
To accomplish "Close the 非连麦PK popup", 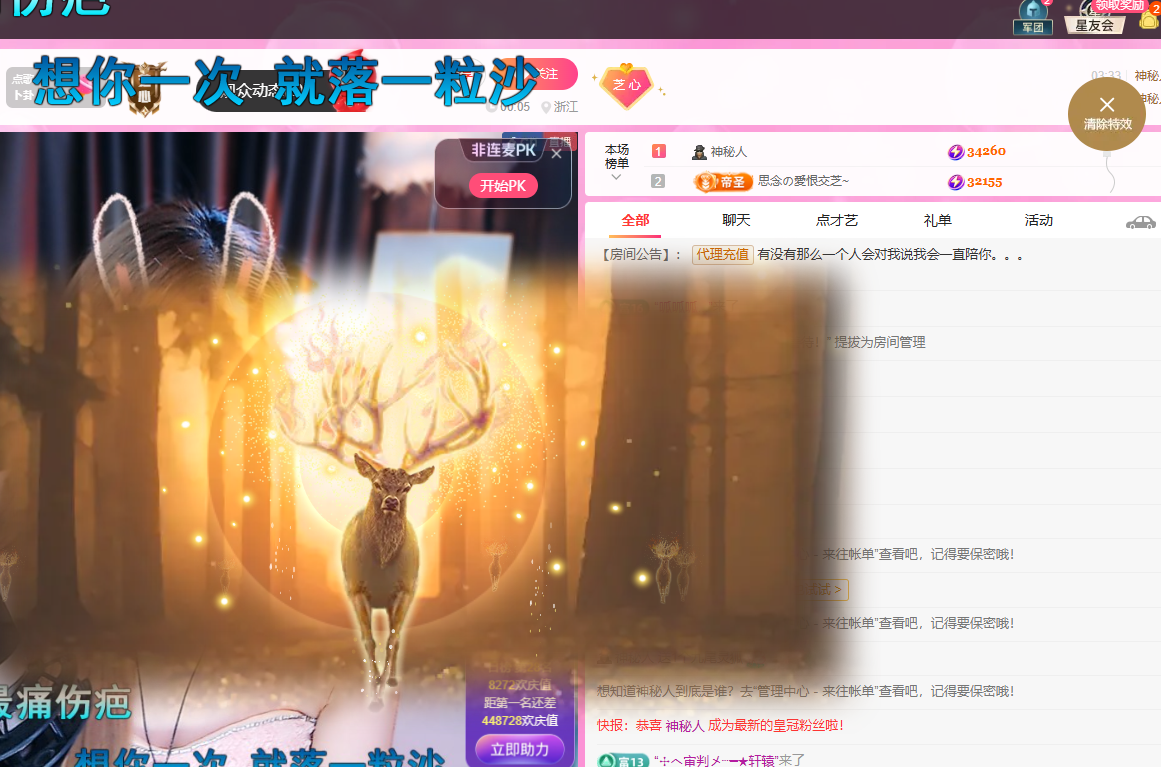I will pos(556,154).
